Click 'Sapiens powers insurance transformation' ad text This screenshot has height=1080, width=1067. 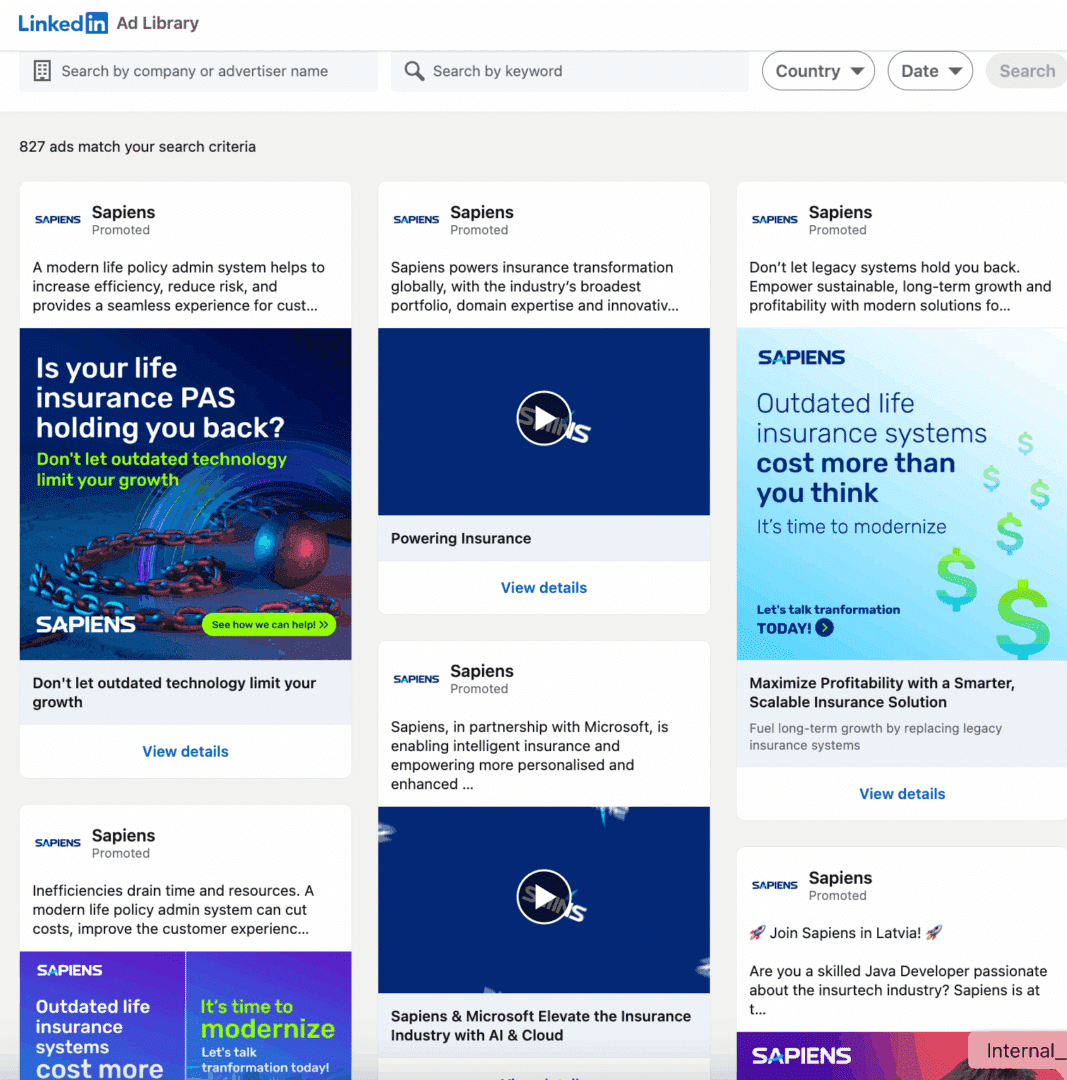tap(535, 287)
